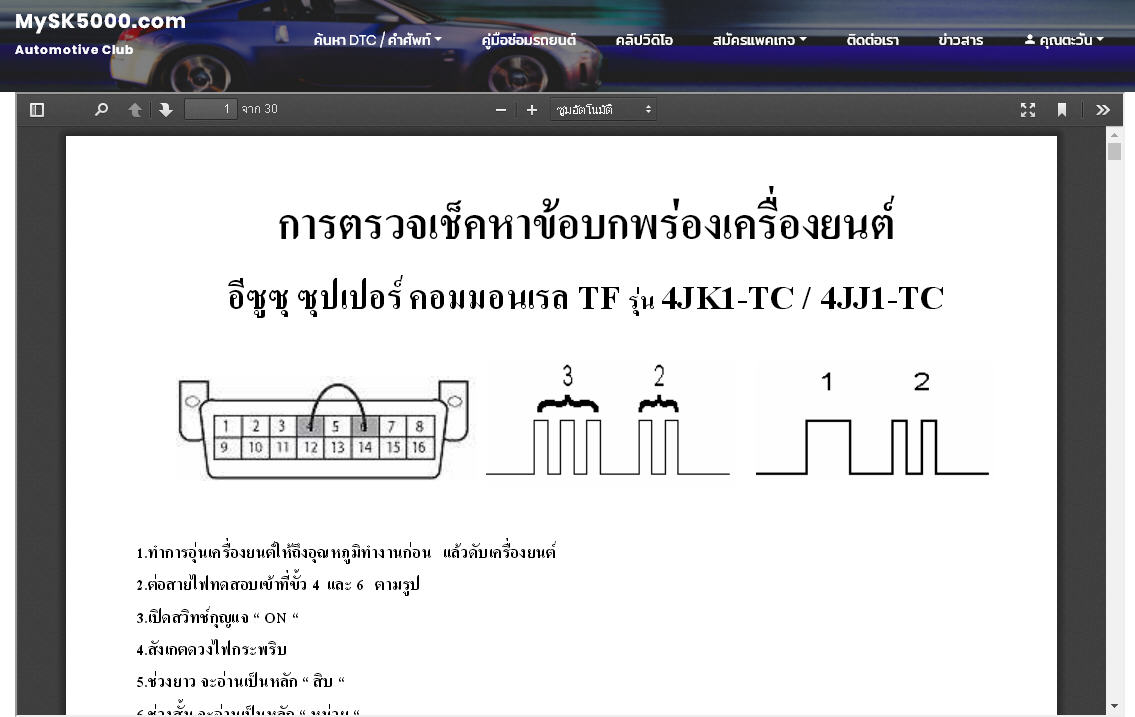Click pin 4 in the connector diagram
Image resolution: width=1135 pixels, height=717 pixels.
click(310, 426)
